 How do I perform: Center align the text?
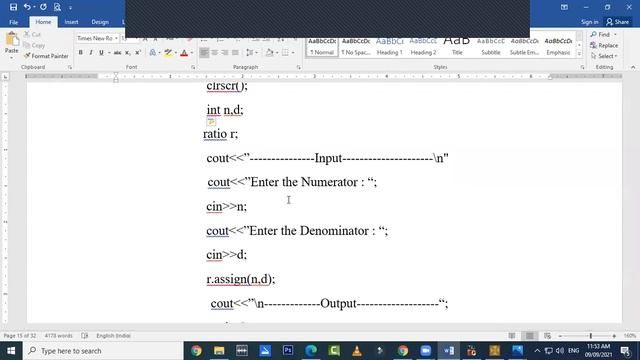[214, 53]
